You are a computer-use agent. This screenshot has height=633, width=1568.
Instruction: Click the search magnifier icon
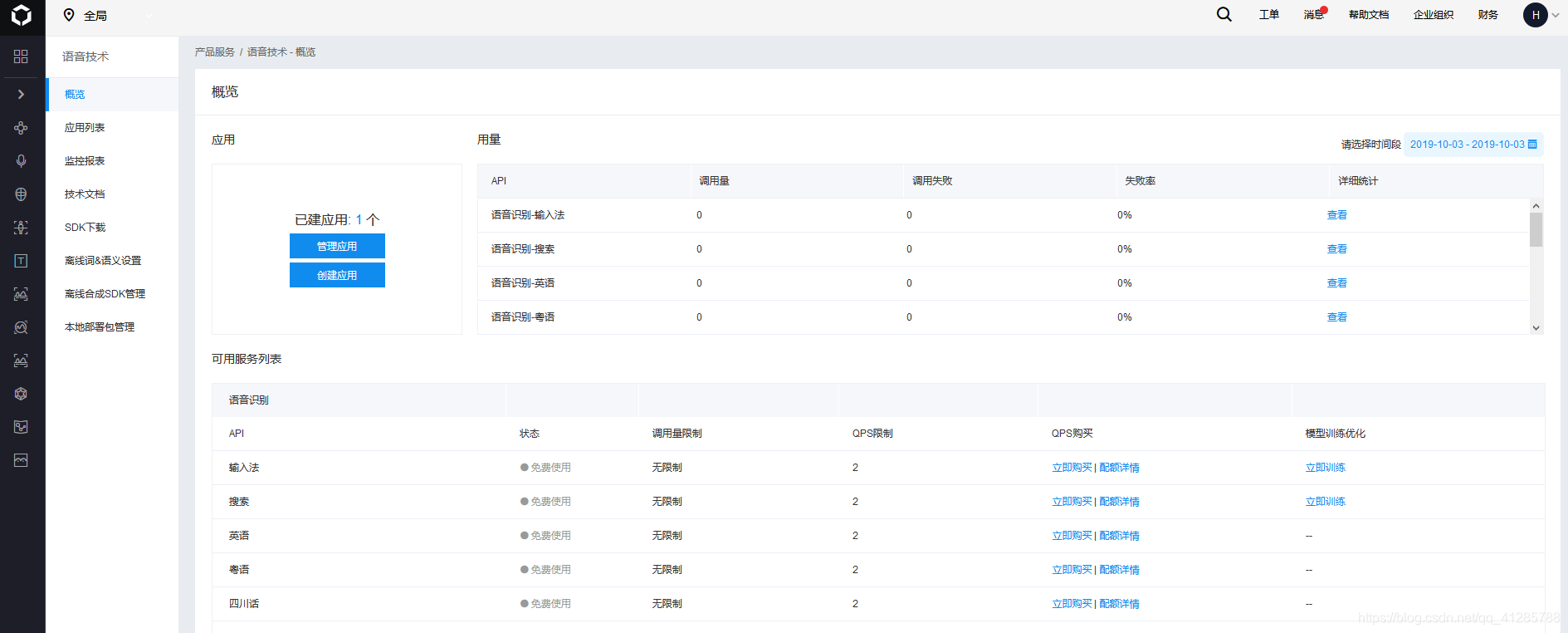1224,14
